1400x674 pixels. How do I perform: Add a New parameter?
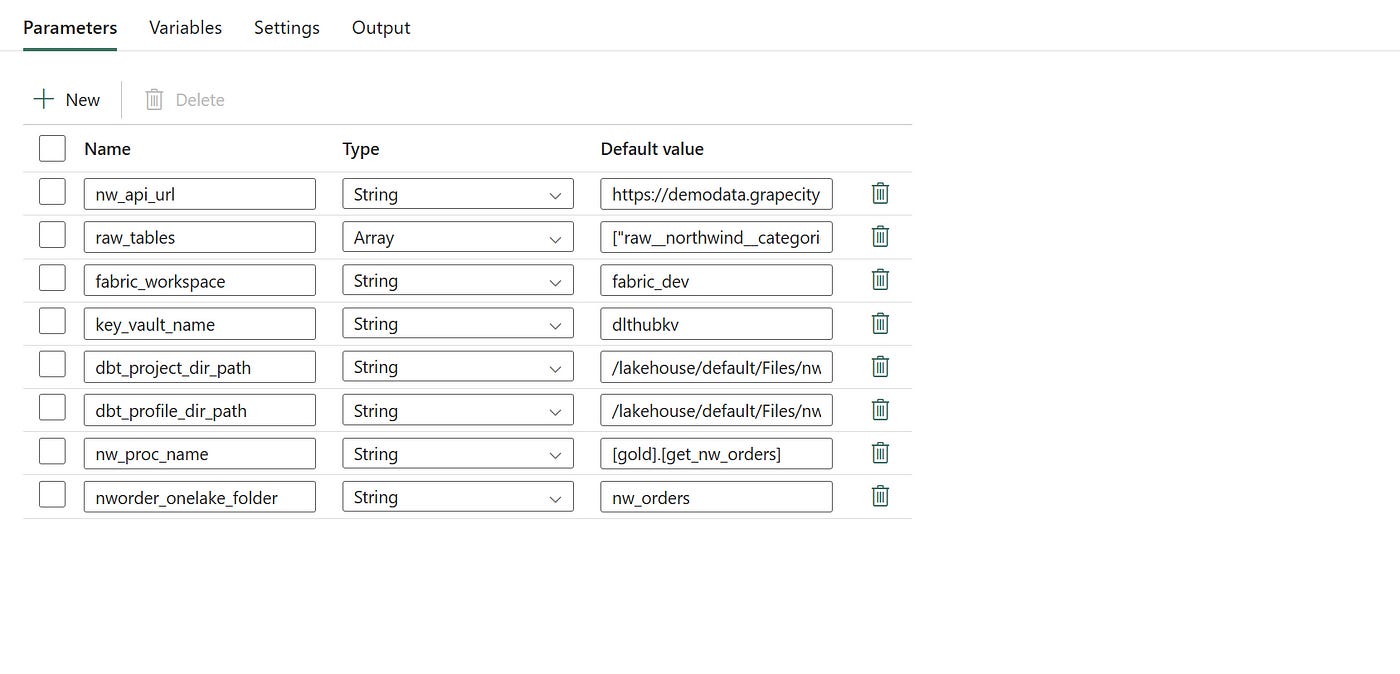coord(67,100)
